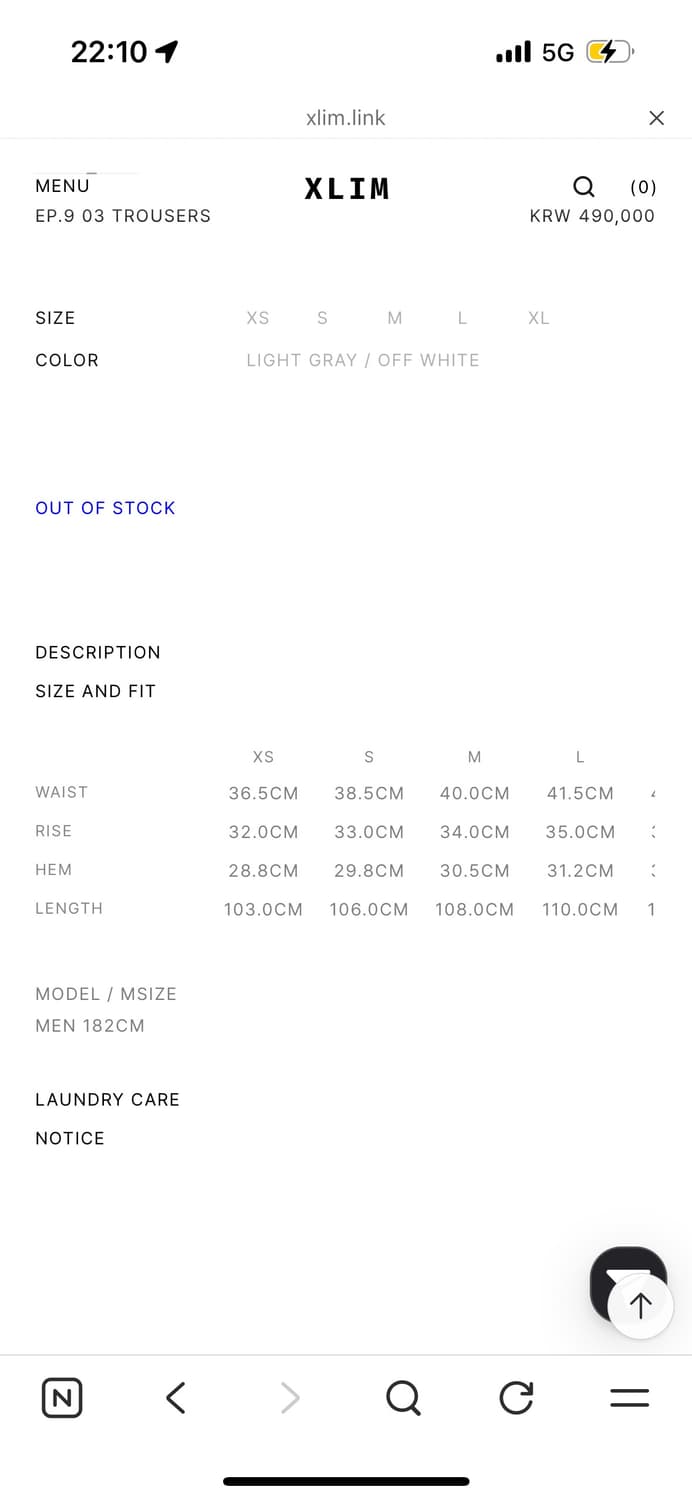692x1500 pixels.
Task: Go back with the left chevron
Action: 176,1397
